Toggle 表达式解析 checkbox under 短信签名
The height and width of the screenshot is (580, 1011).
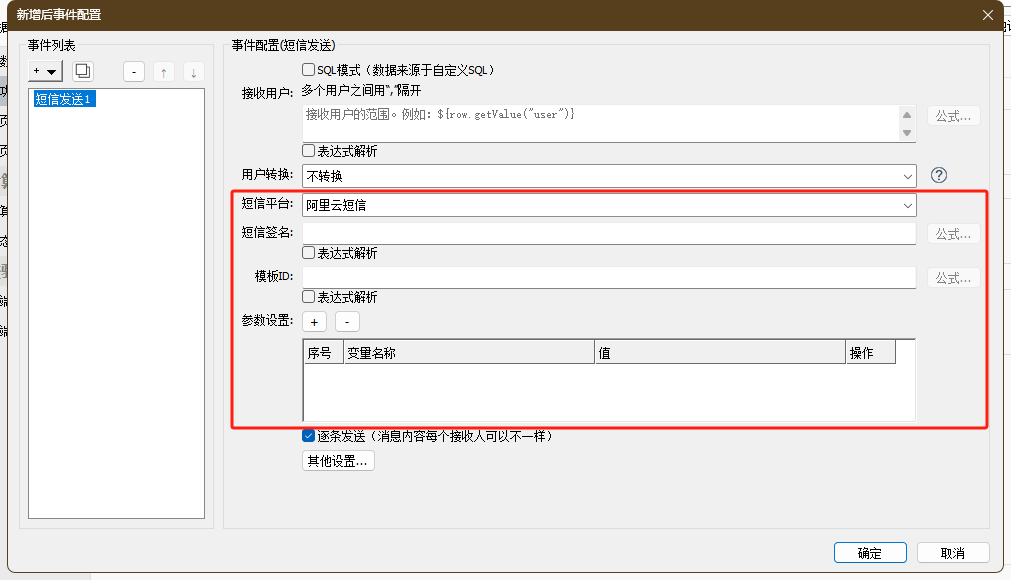309,253
